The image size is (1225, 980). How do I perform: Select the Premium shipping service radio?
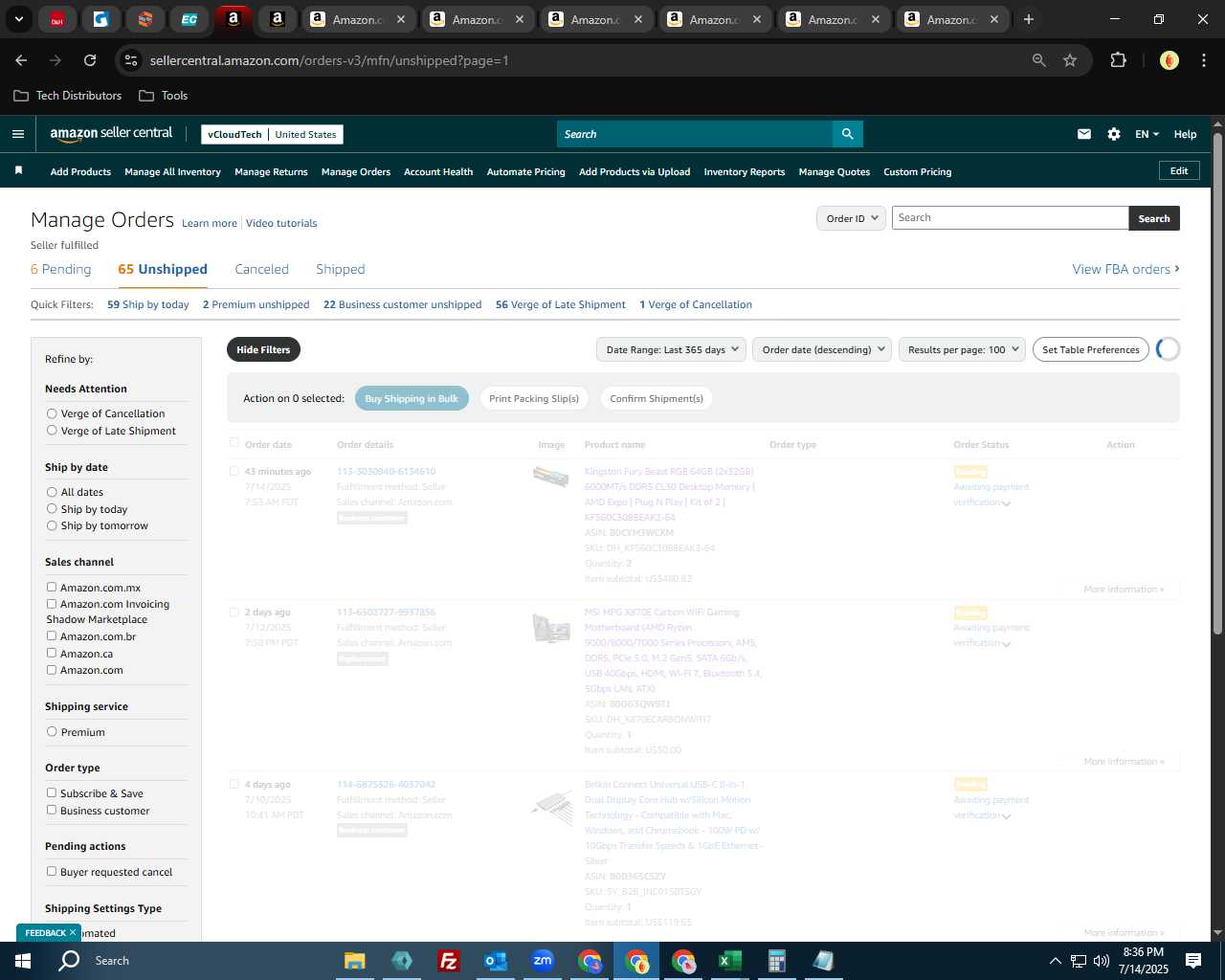tap(52, 732)
